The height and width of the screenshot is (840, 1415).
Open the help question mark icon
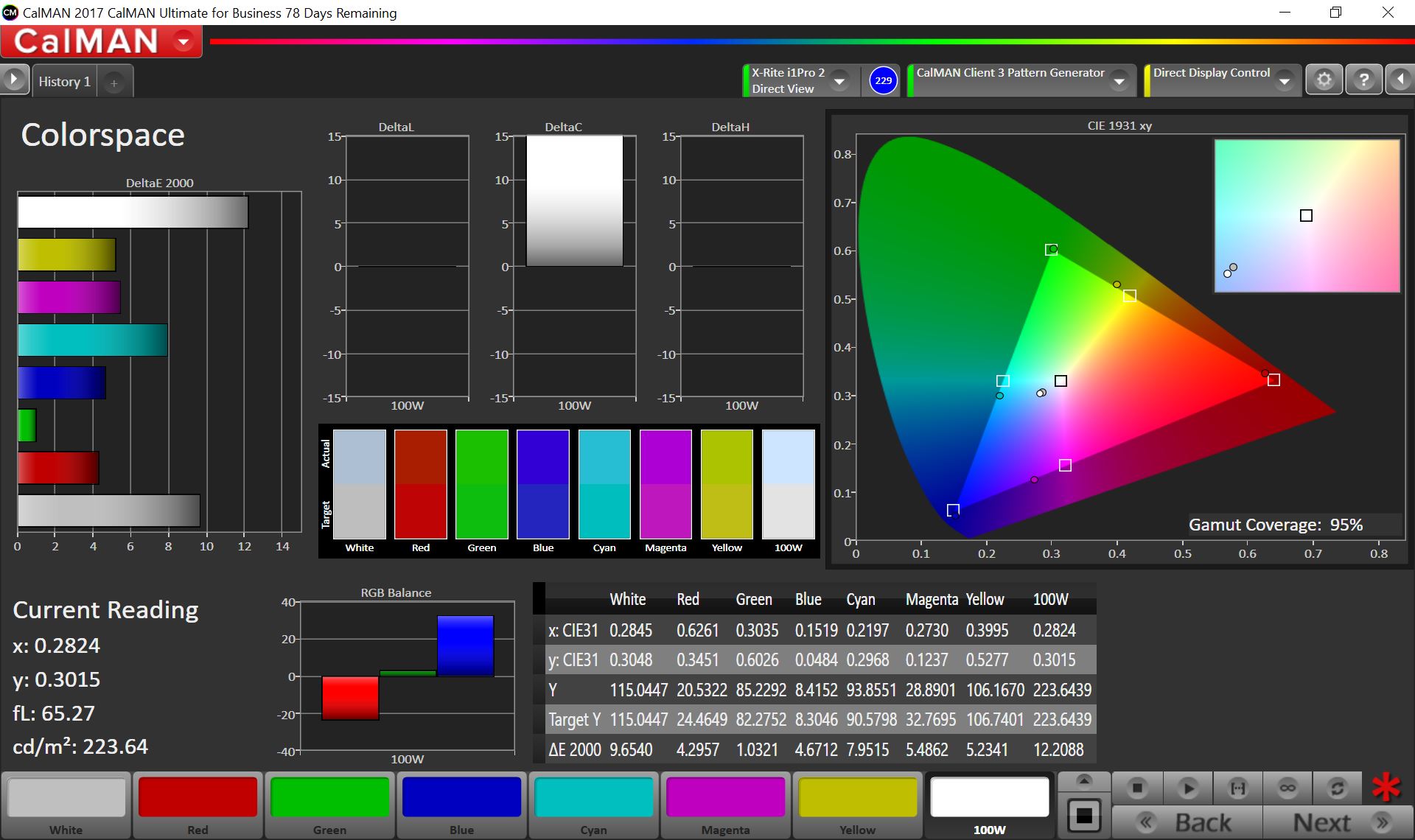[1363, 80]
